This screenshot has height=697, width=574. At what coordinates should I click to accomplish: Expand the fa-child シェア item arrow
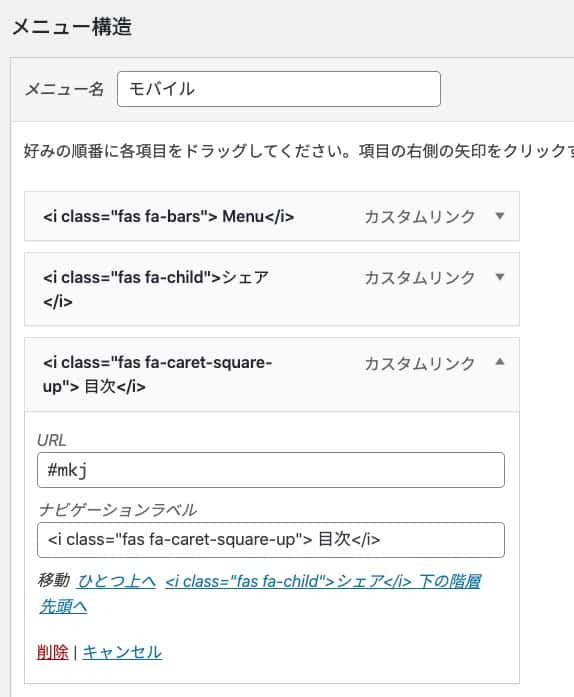pos(500,277)
